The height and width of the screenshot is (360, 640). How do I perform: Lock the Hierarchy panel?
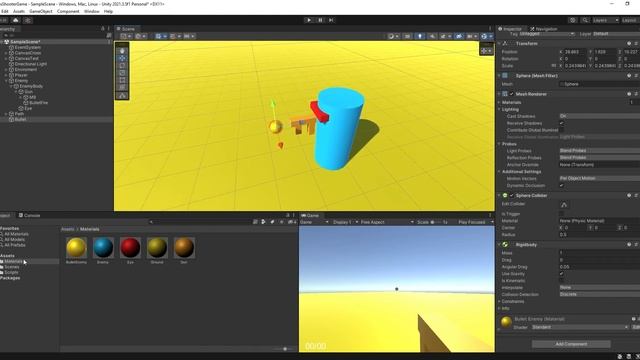pyautogui.click(x=103, y=29)
